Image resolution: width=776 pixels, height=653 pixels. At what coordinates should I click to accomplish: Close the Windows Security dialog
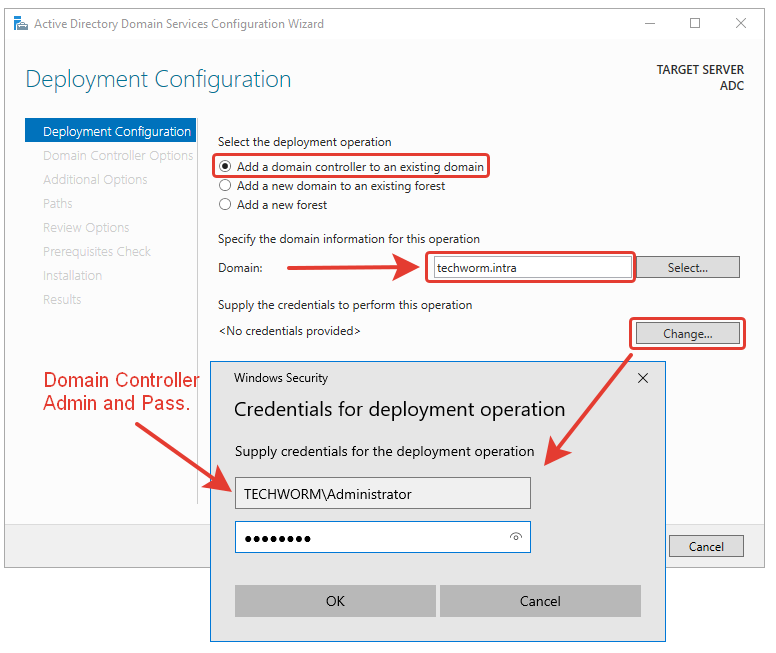(x=643, y=378)
